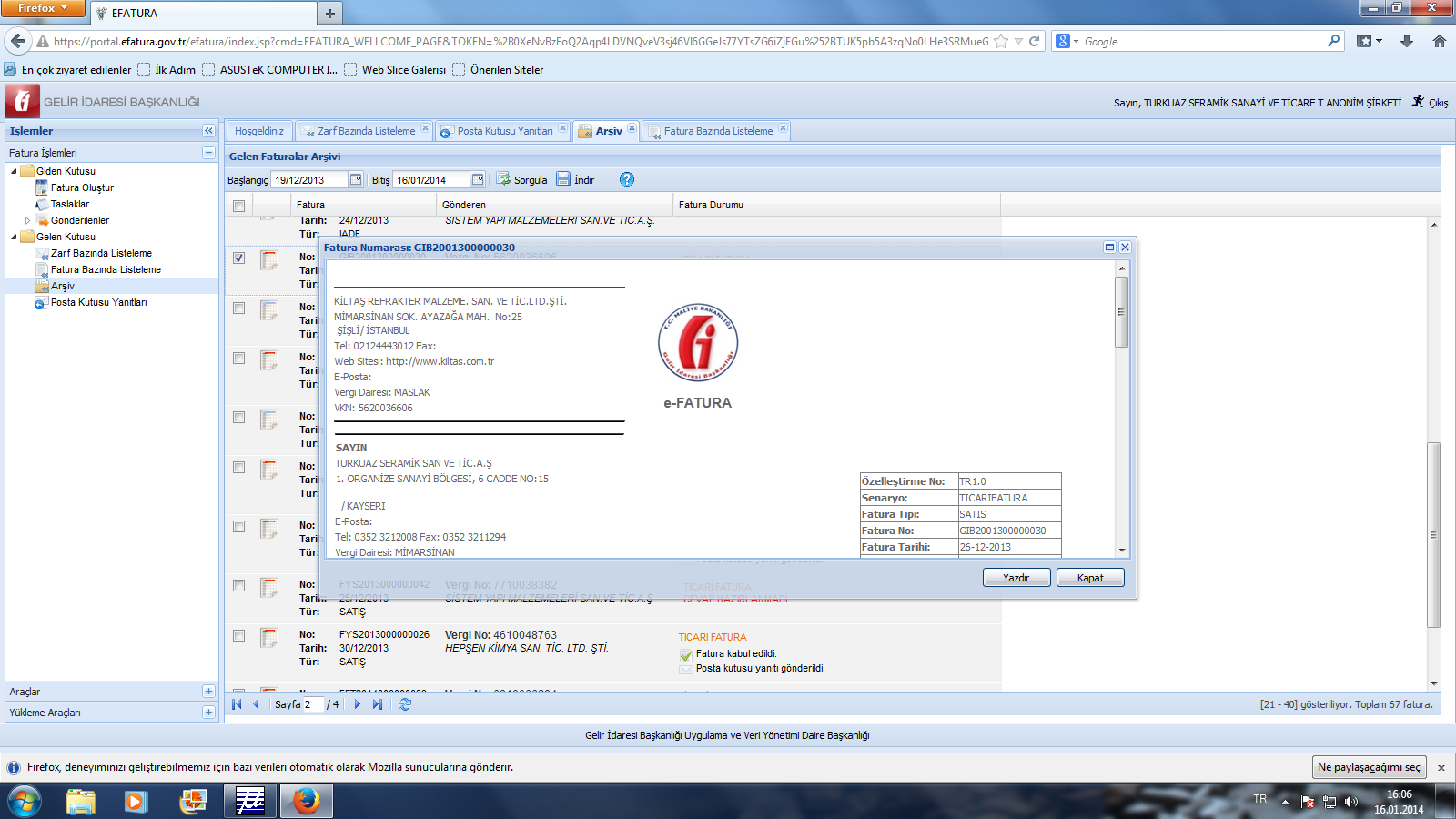Click the İndir download icon

point(563,179)
